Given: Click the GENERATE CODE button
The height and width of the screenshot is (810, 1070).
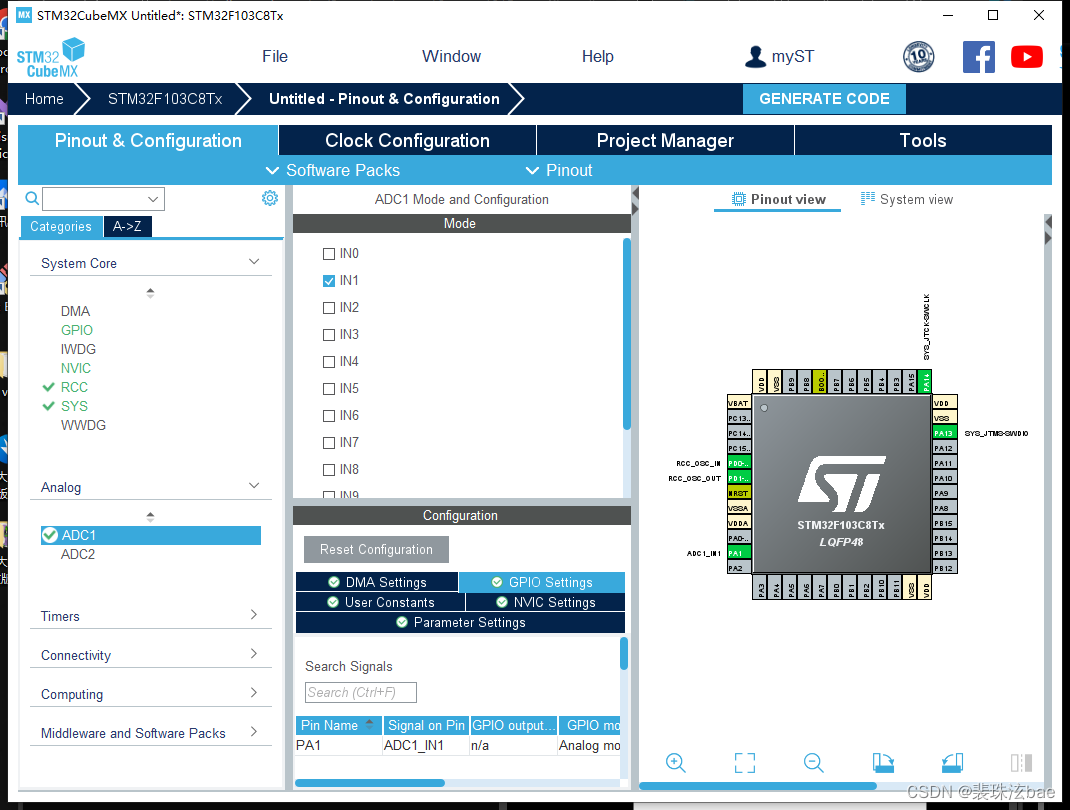Looking at the screenshot, I should (824, 99).
